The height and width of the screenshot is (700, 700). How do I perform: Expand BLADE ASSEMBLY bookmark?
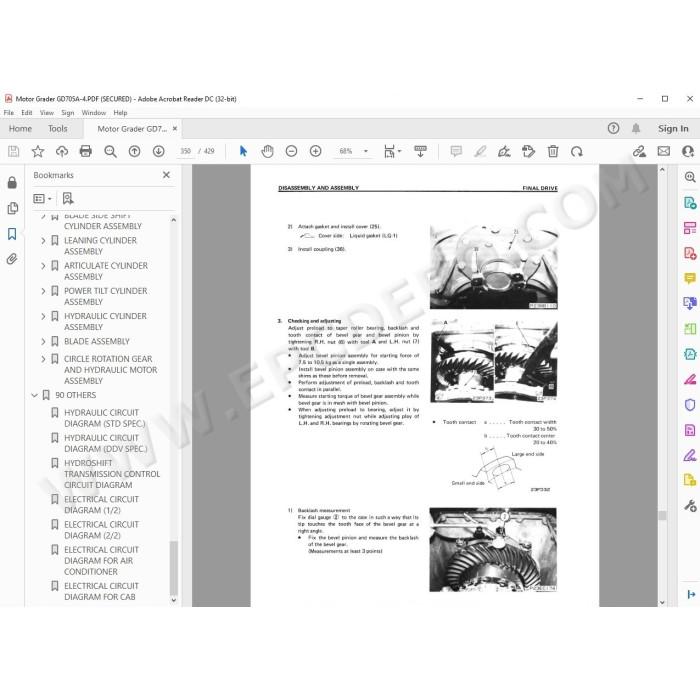[43, 342]
